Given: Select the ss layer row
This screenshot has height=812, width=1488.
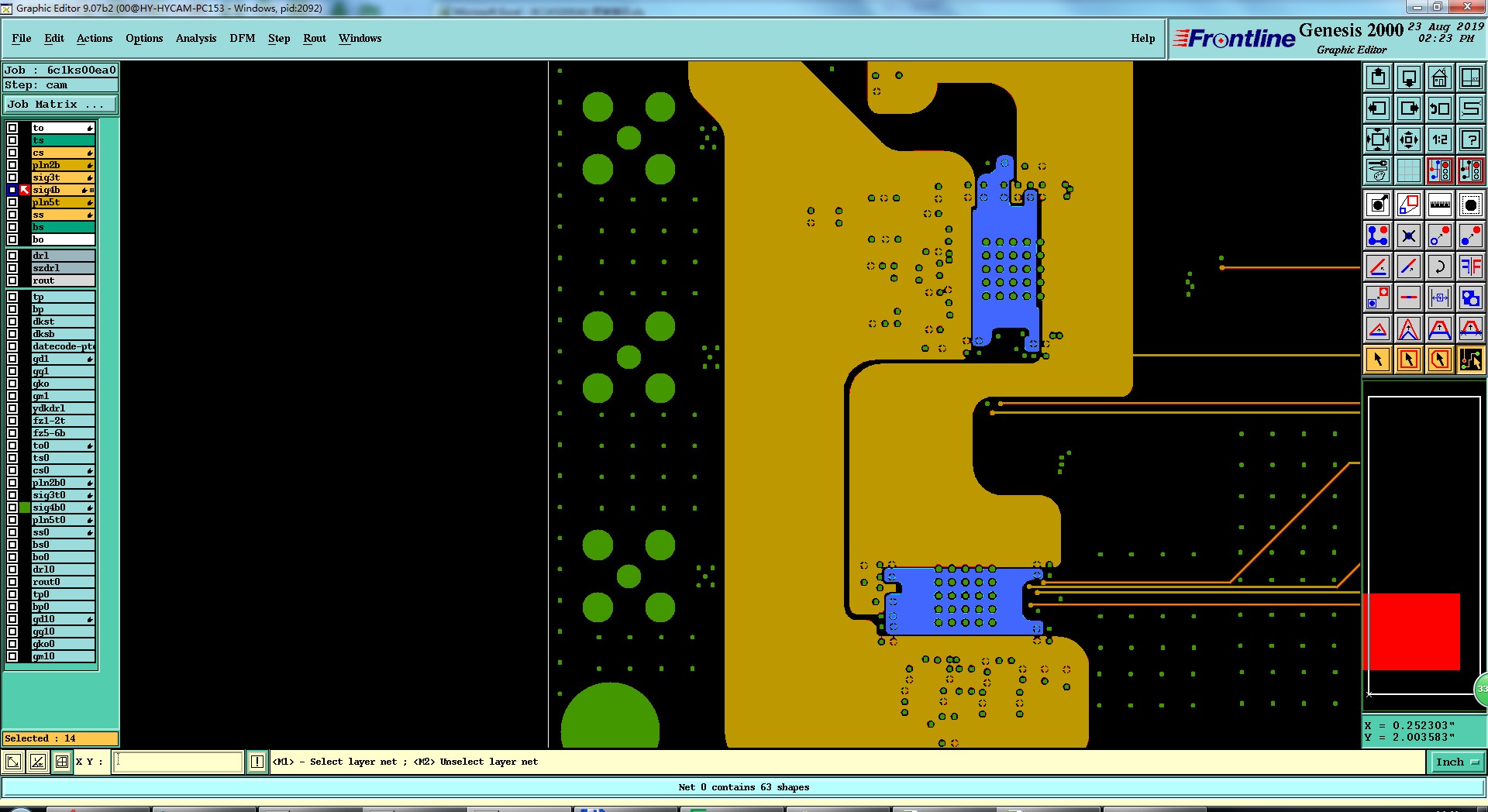Looking at the screenshot, I should point(63,215).
